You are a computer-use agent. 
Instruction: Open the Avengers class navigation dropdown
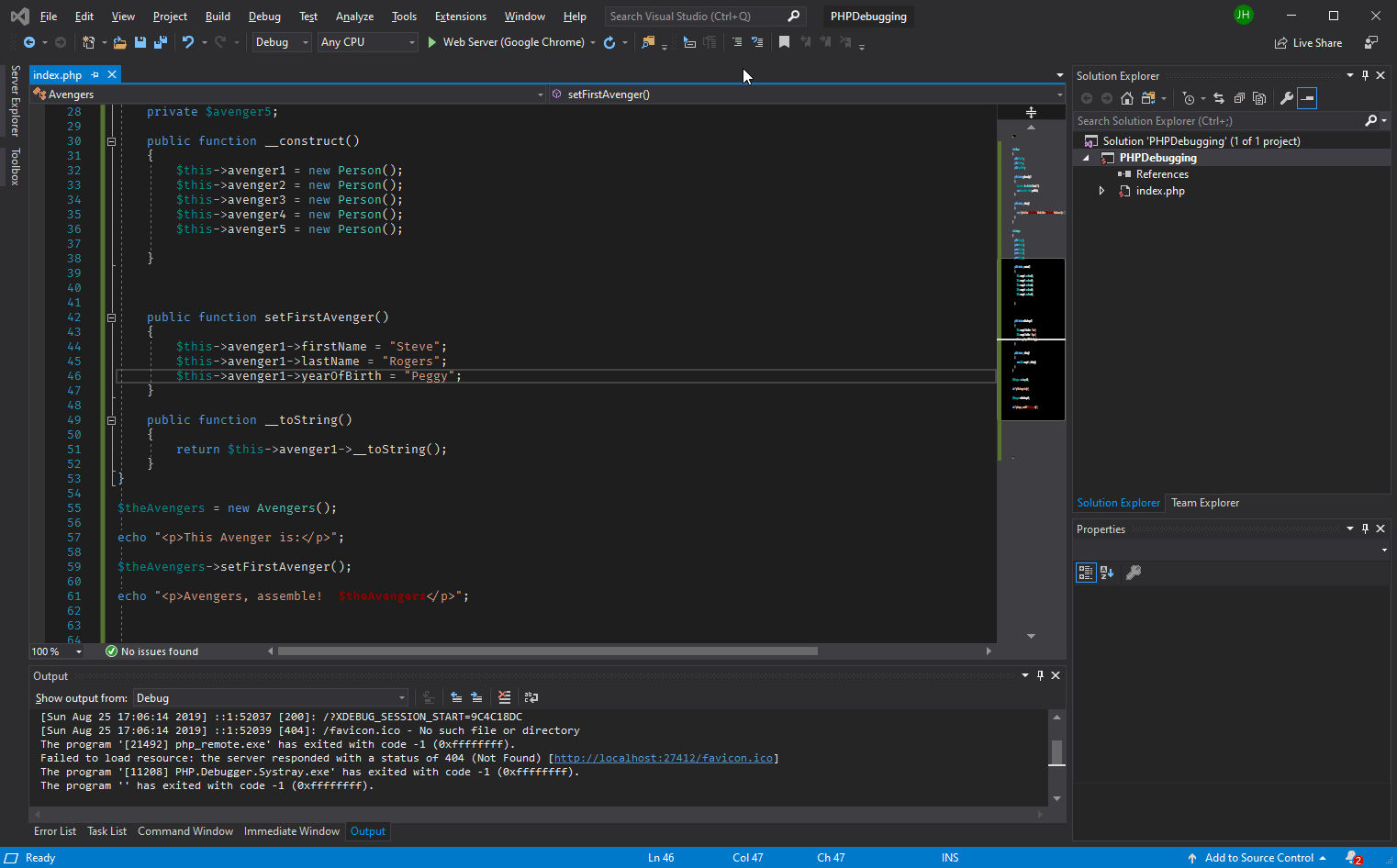click(x=288, y=95)
